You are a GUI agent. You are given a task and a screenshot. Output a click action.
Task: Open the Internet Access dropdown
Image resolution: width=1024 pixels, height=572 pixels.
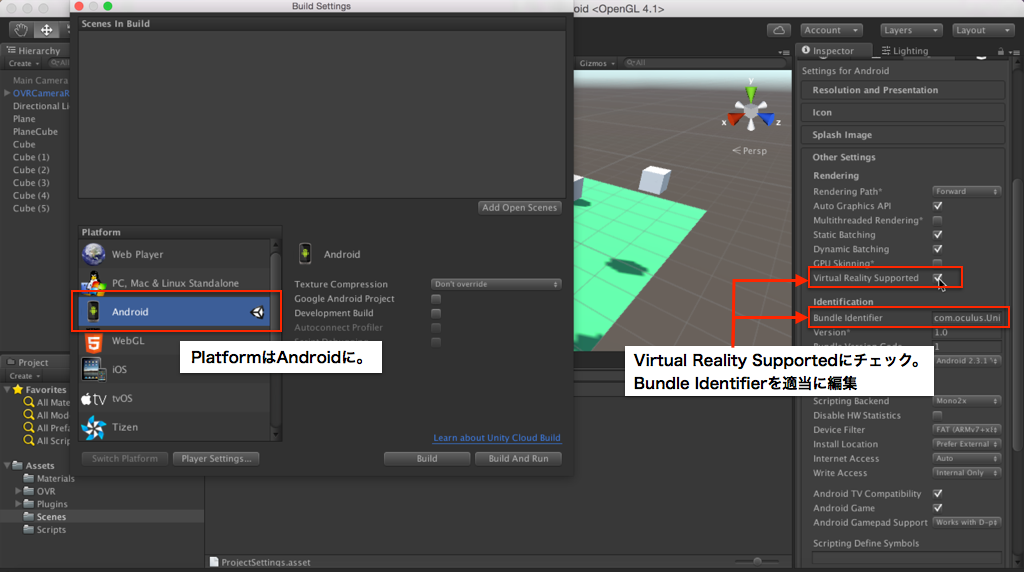coord(967,458)
